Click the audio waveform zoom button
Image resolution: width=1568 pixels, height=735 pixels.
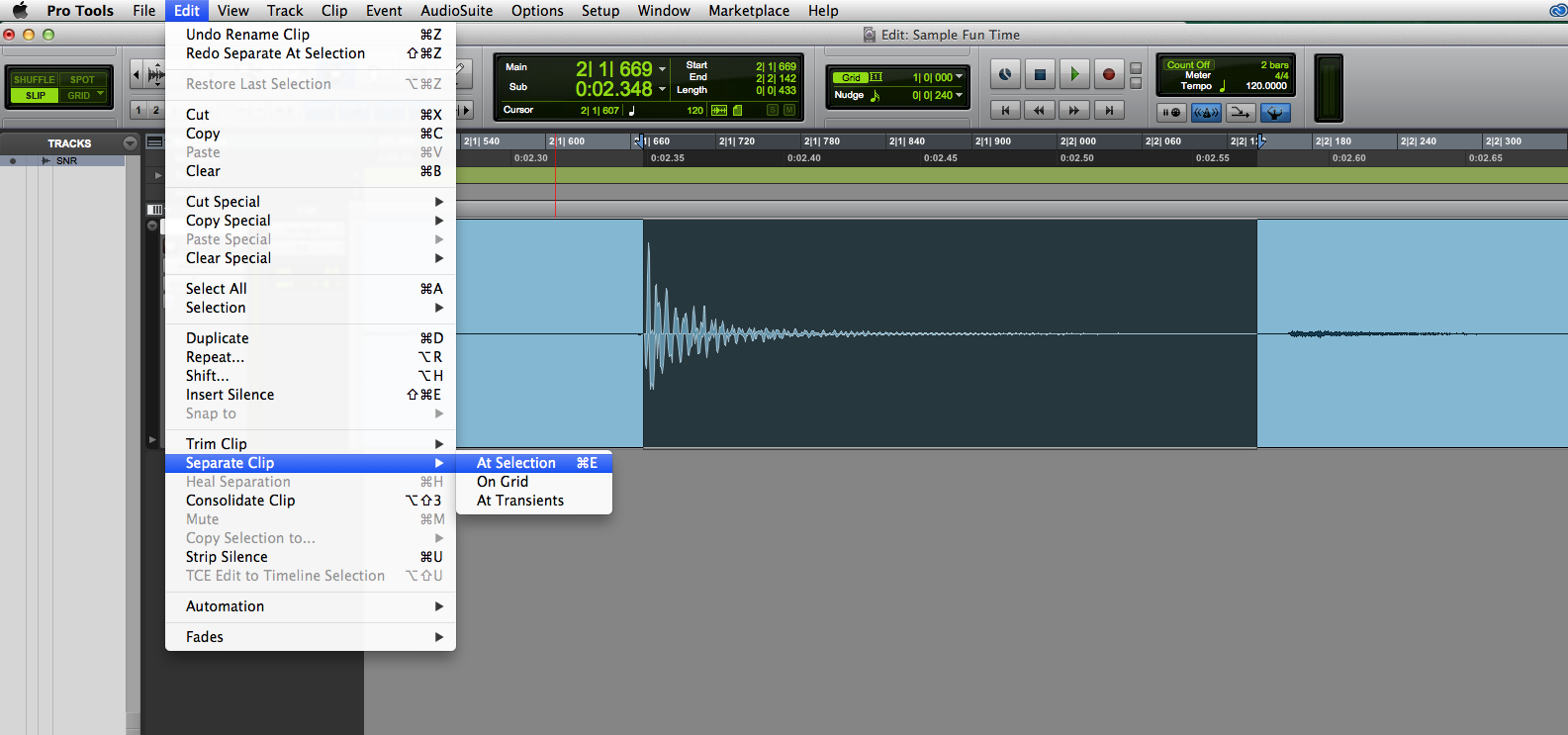(156, 74)
